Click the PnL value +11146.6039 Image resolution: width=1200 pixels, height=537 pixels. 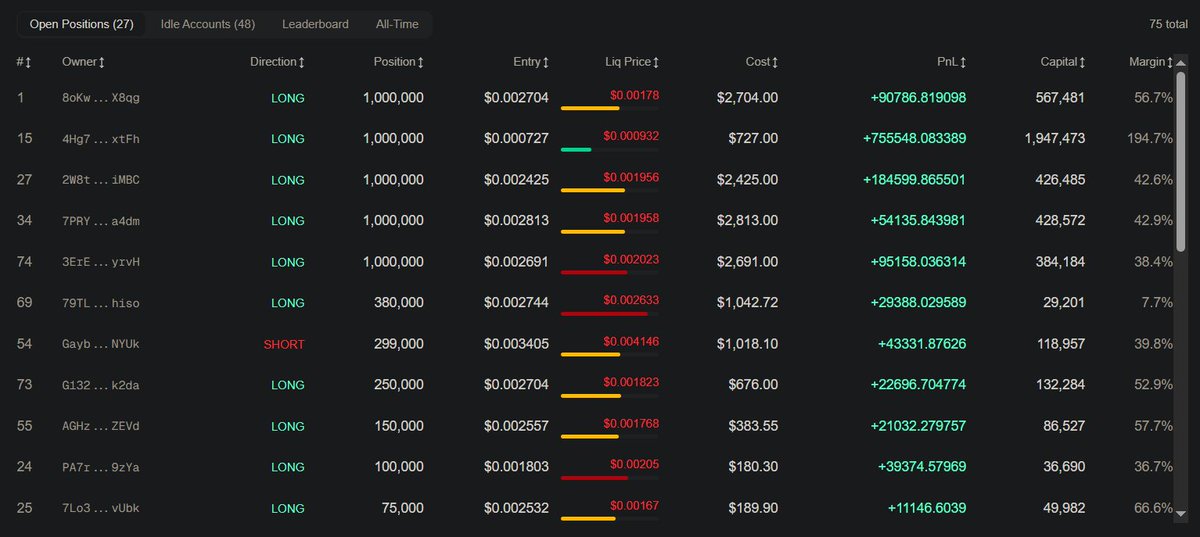pos(927,508)
